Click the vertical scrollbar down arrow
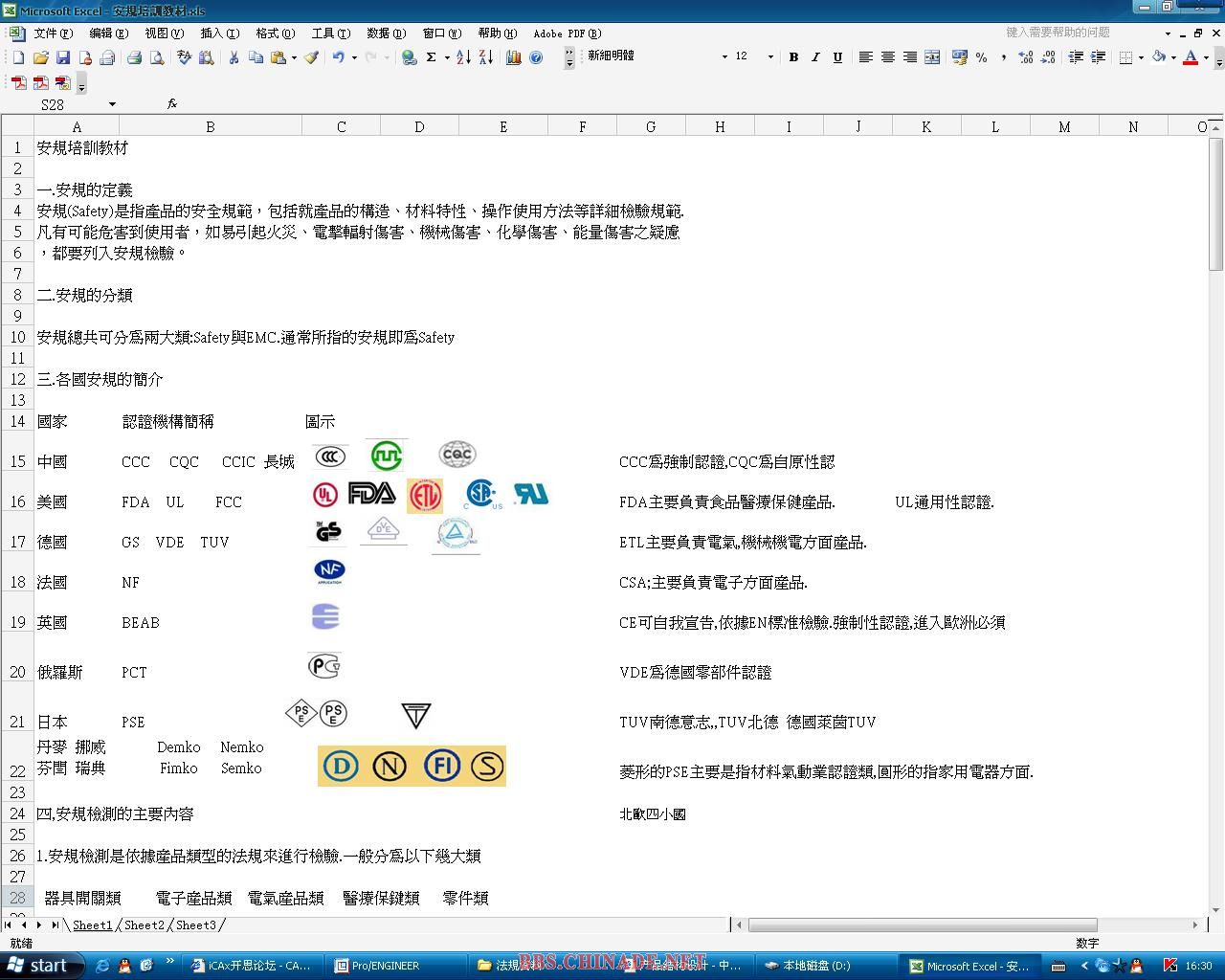The image size is (1225, 980). click(x=1216, y=910)
